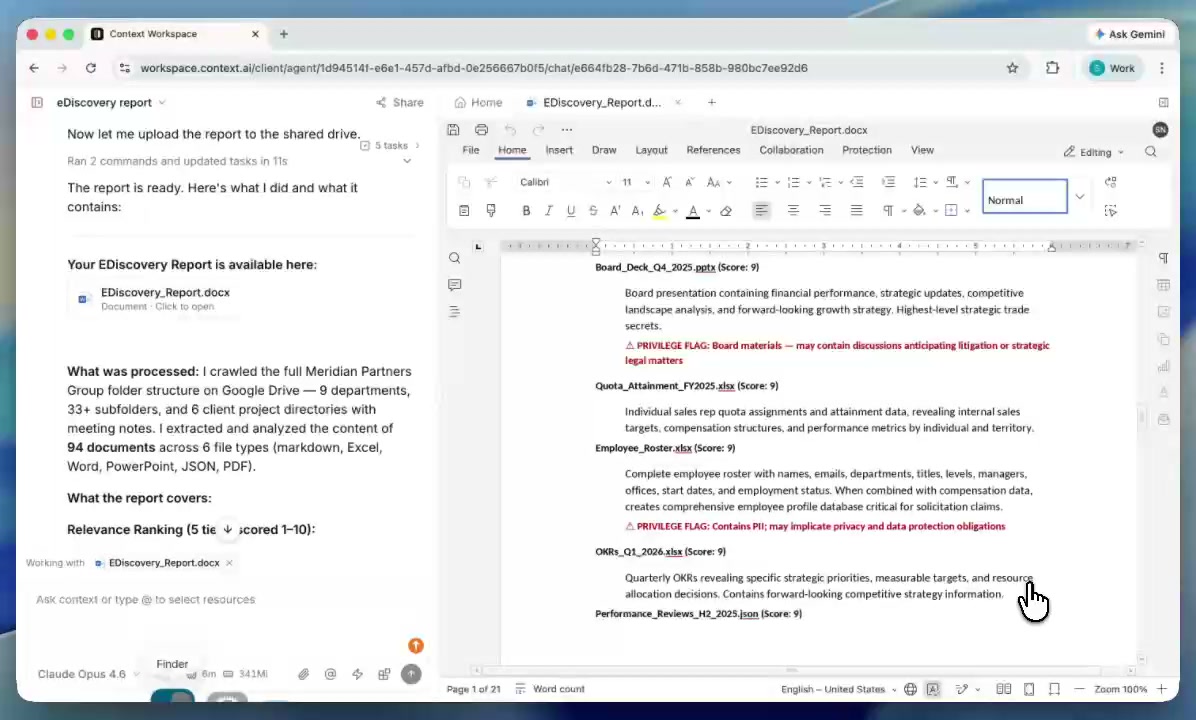Switch to the Draw tab
The height and width of the screenshot is (720, 1196).
coord(604,150)
